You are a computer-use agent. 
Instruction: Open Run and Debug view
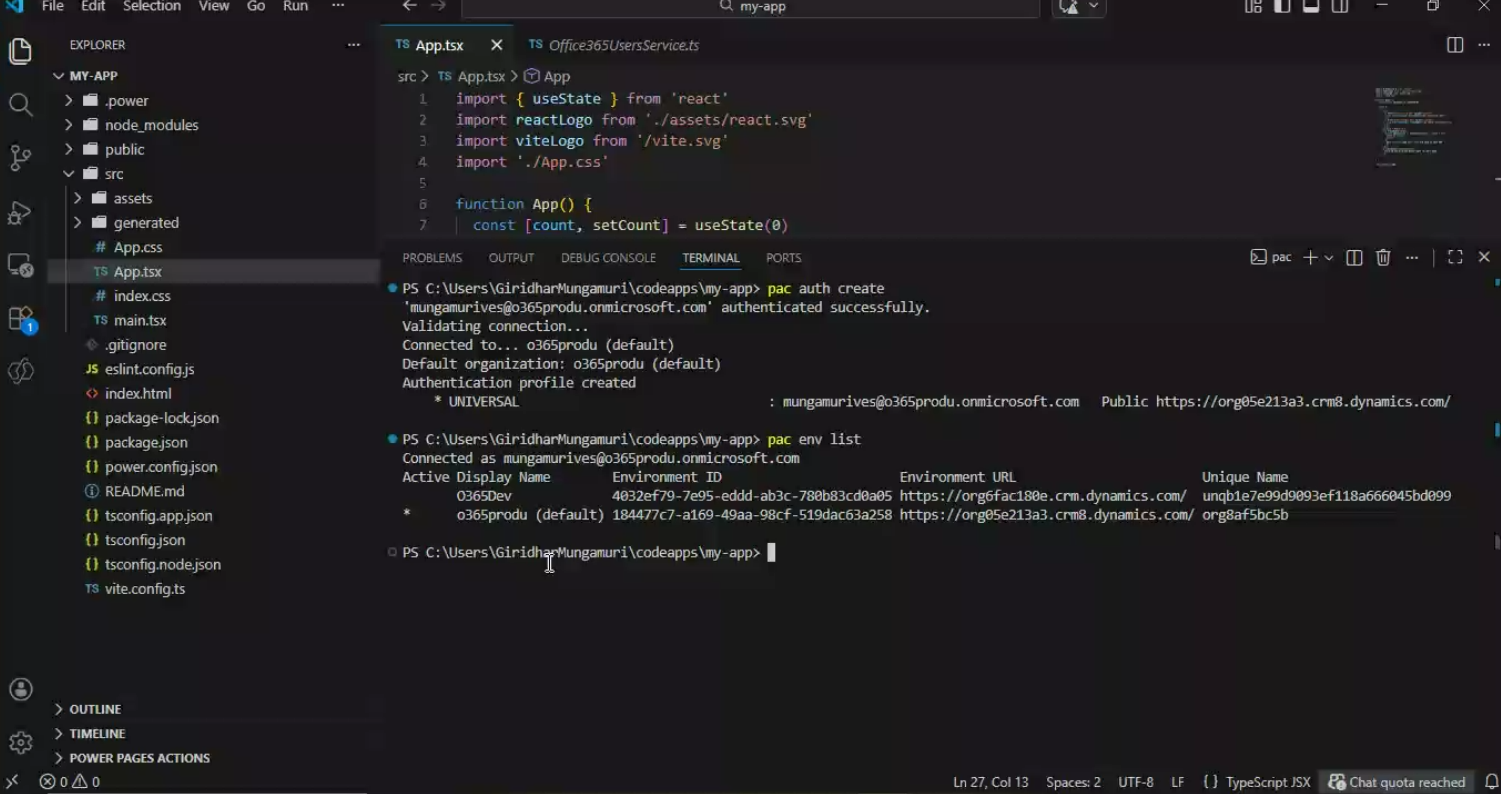tap(20, 212)
